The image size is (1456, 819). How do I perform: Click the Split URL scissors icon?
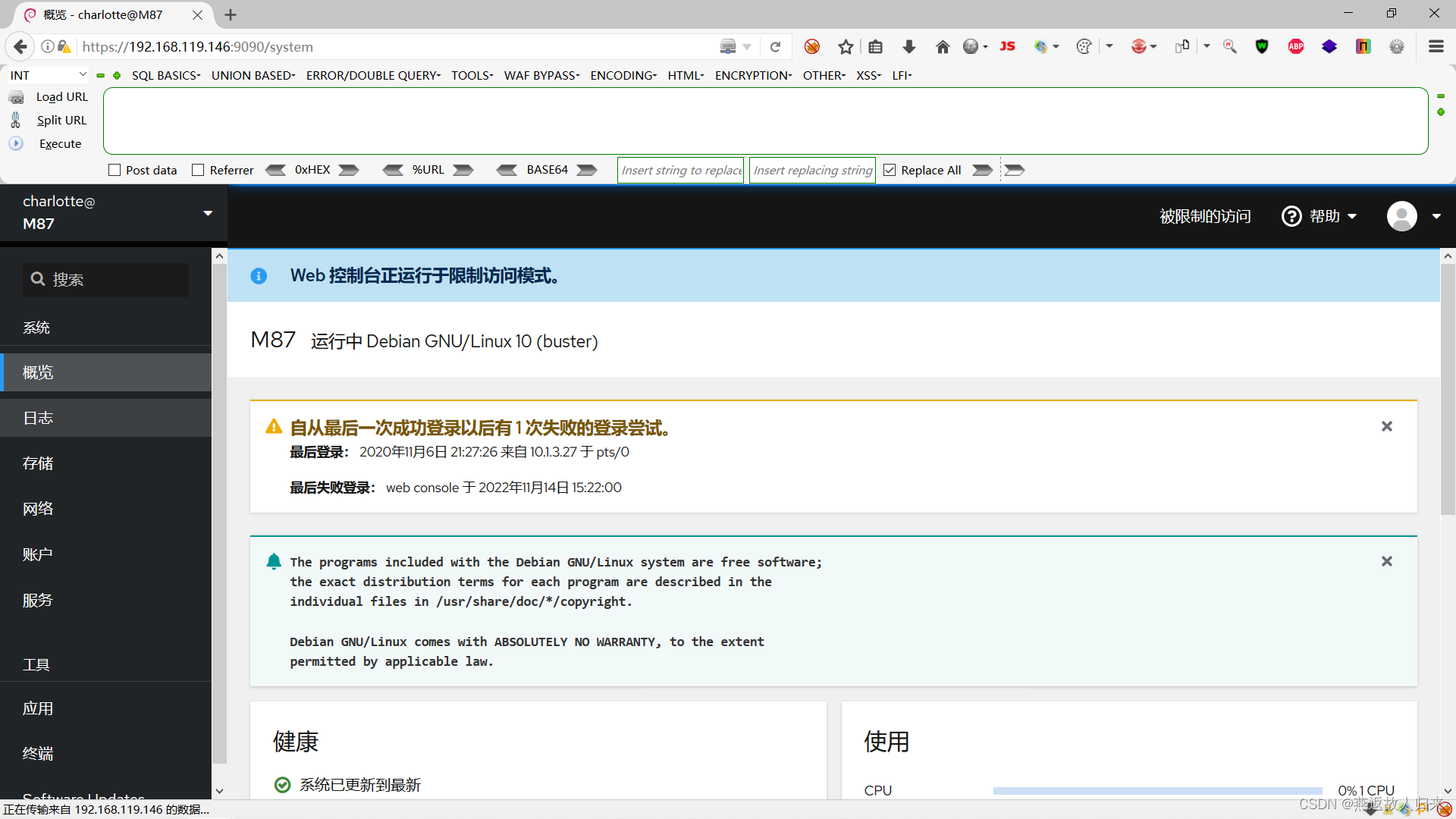click(x=15, y=120)
